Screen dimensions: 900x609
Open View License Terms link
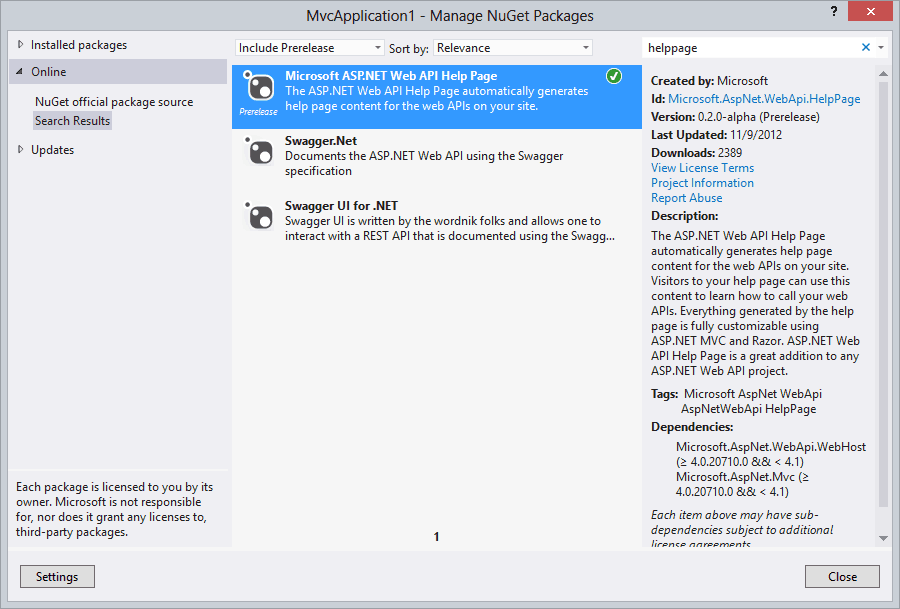point(703,168)
